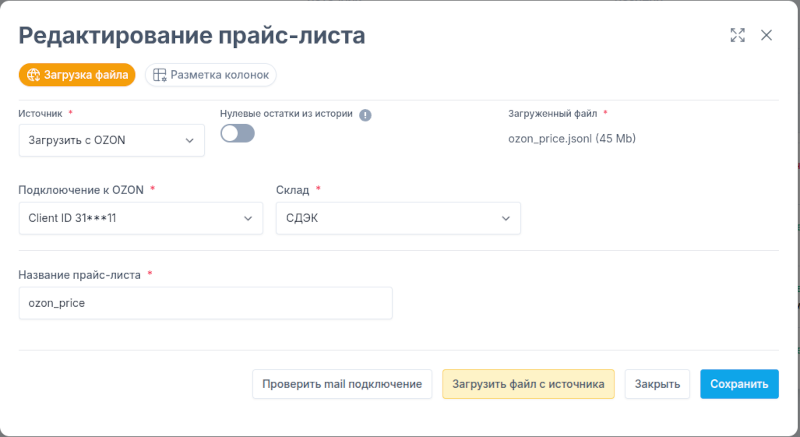Viewport: 800px width, 437px height.
Task: Switch to the Загрузка файла tab
Action: click(77, 75)
